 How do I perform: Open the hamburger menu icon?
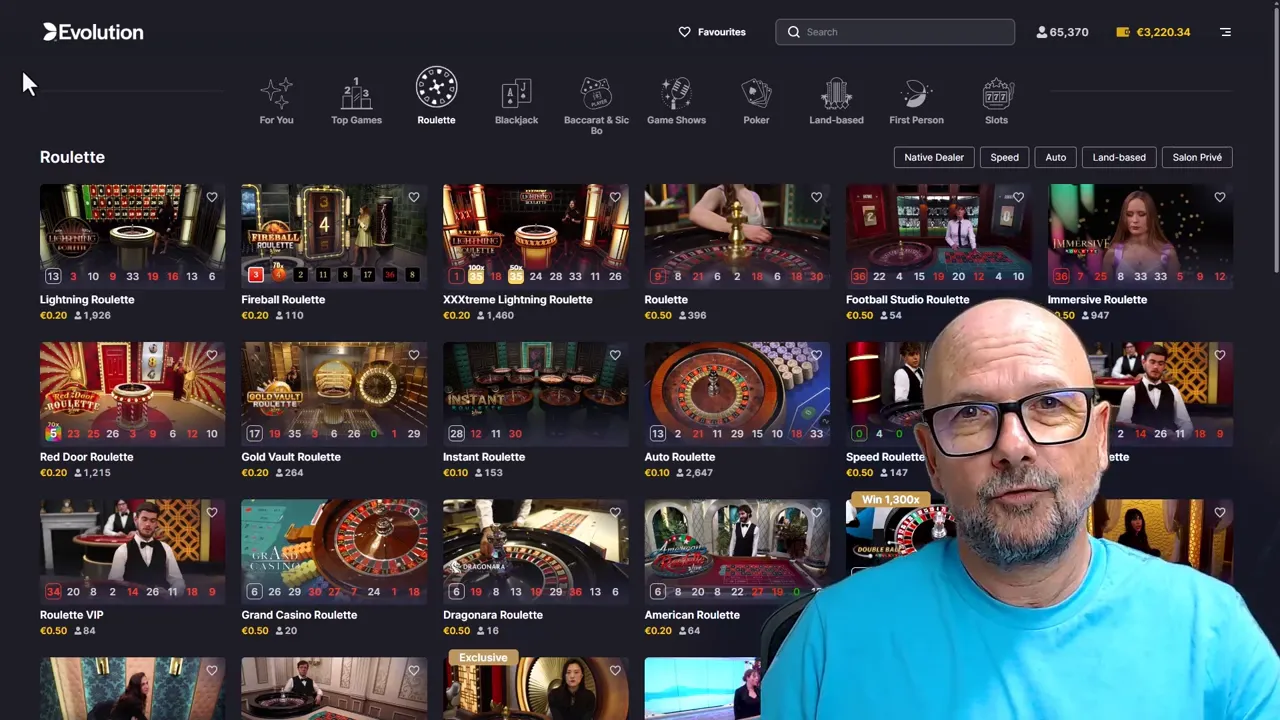click(1225, 32)
